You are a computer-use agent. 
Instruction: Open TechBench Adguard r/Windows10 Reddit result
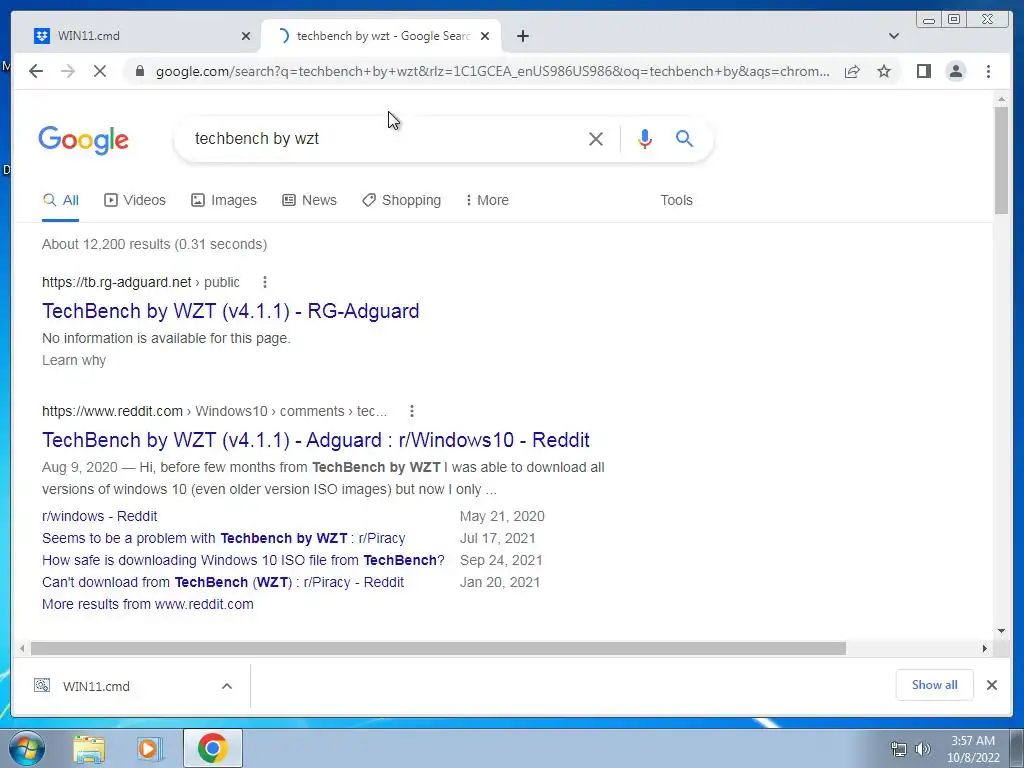[315, 440]
